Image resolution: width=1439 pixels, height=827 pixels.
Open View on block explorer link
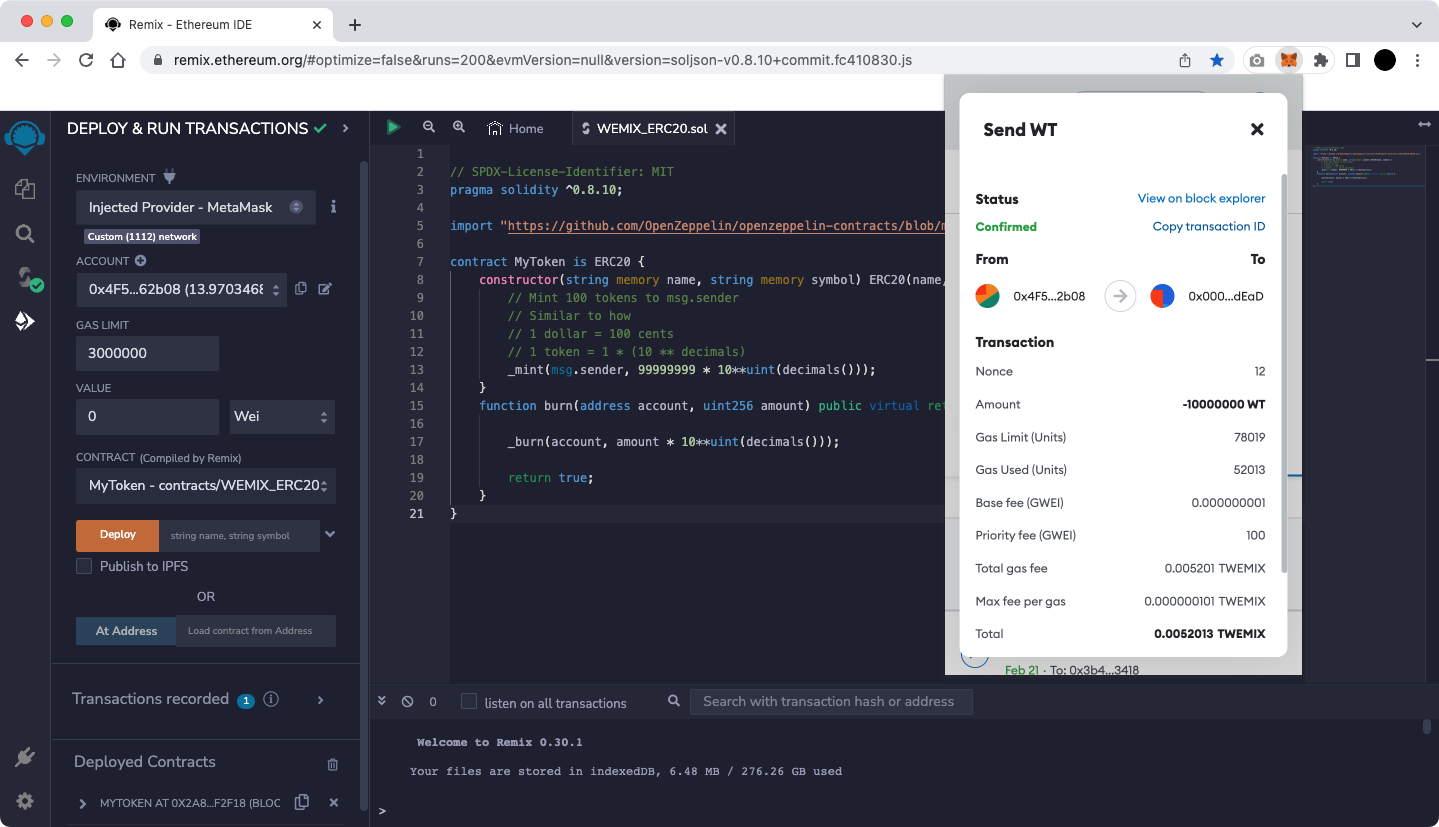[x=1201, y=198]
